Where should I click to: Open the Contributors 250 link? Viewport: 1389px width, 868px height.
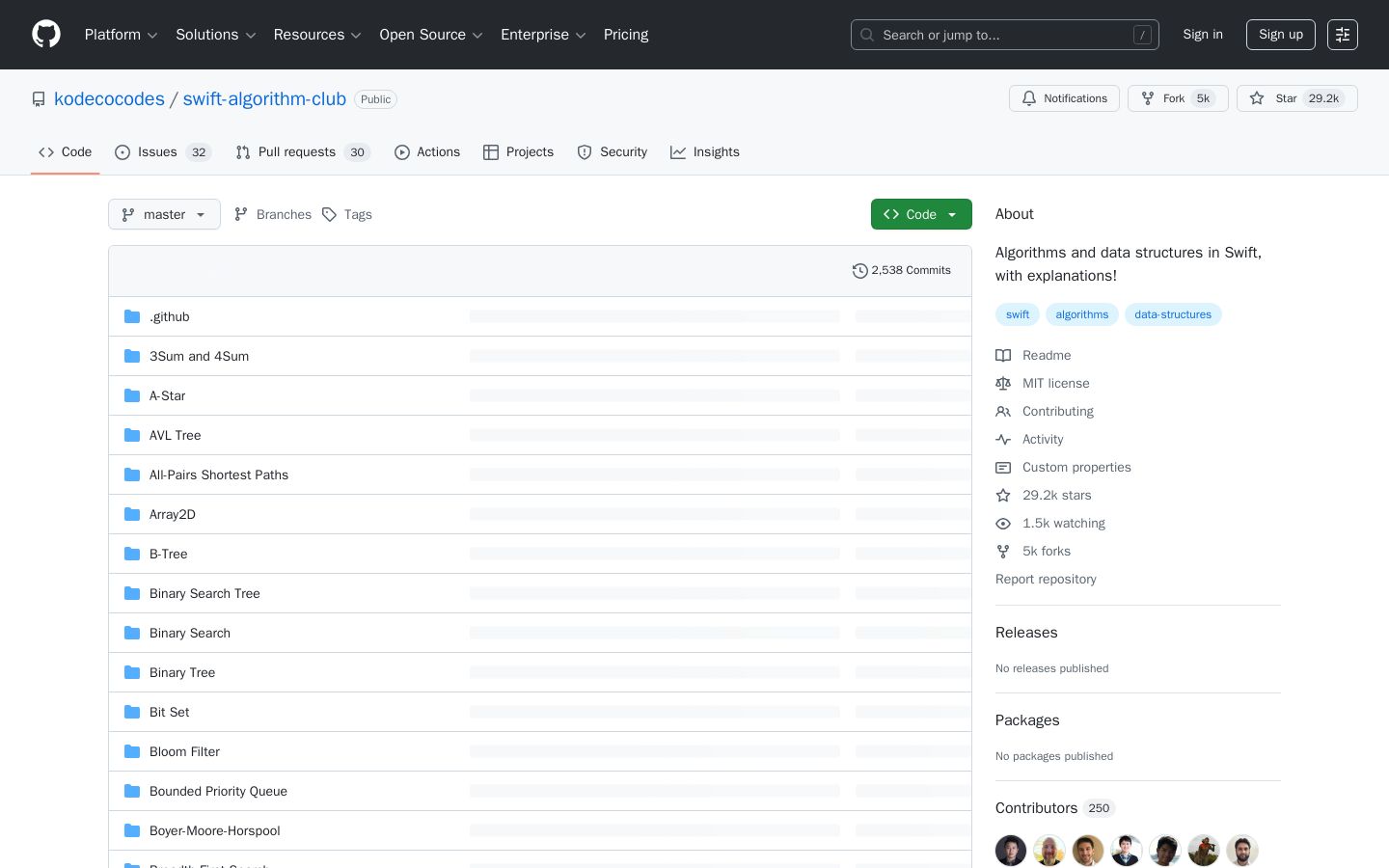pos(1055,808)
